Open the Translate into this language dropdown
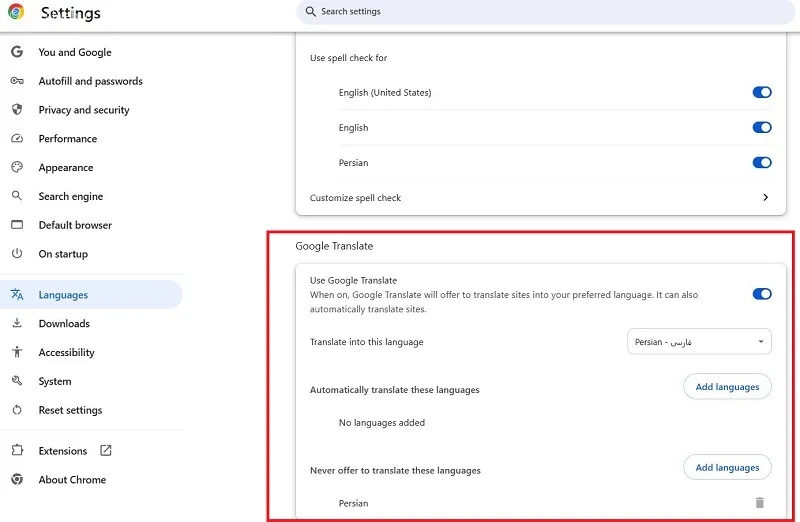The height and width of the screenshot is (522, 800). click(x=699, y=341)
